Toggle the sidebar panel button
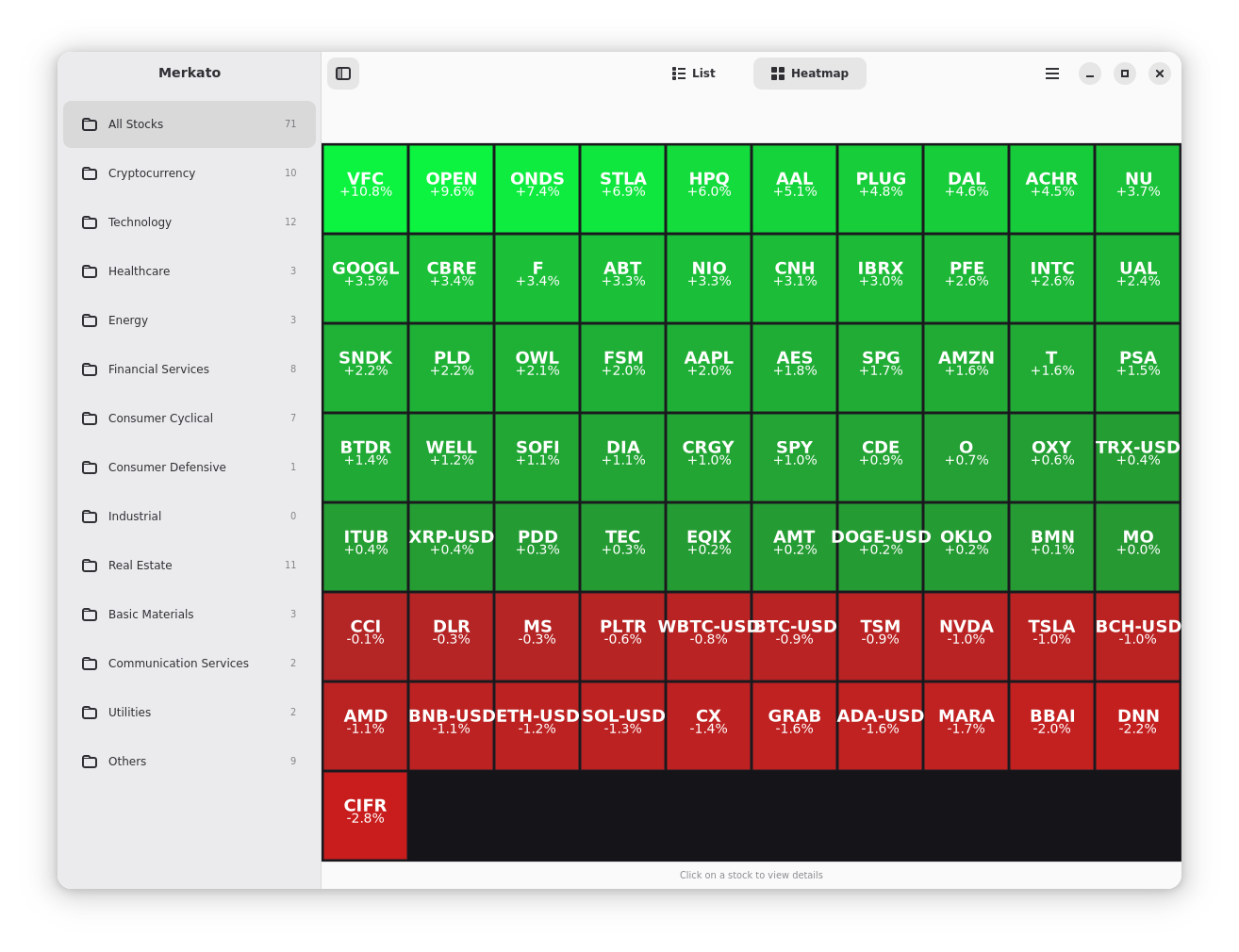 point(343,74)
